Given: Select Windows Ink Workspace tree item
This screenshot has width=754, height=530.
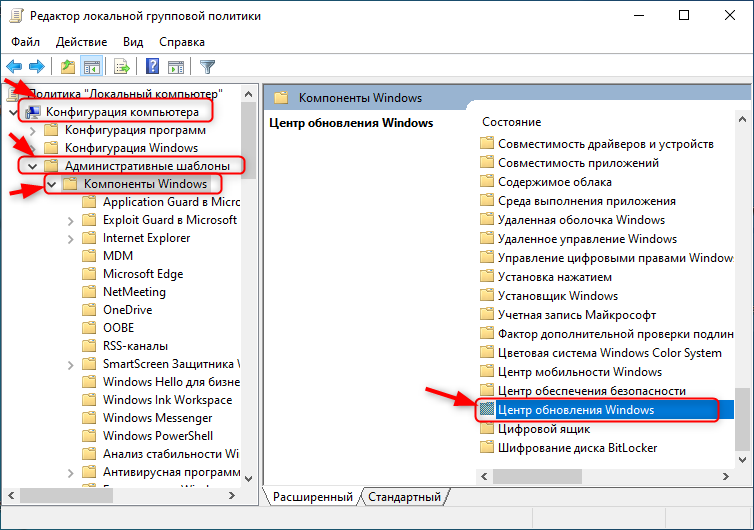Looking at the screenshot, I should click(x=167, y=400).
